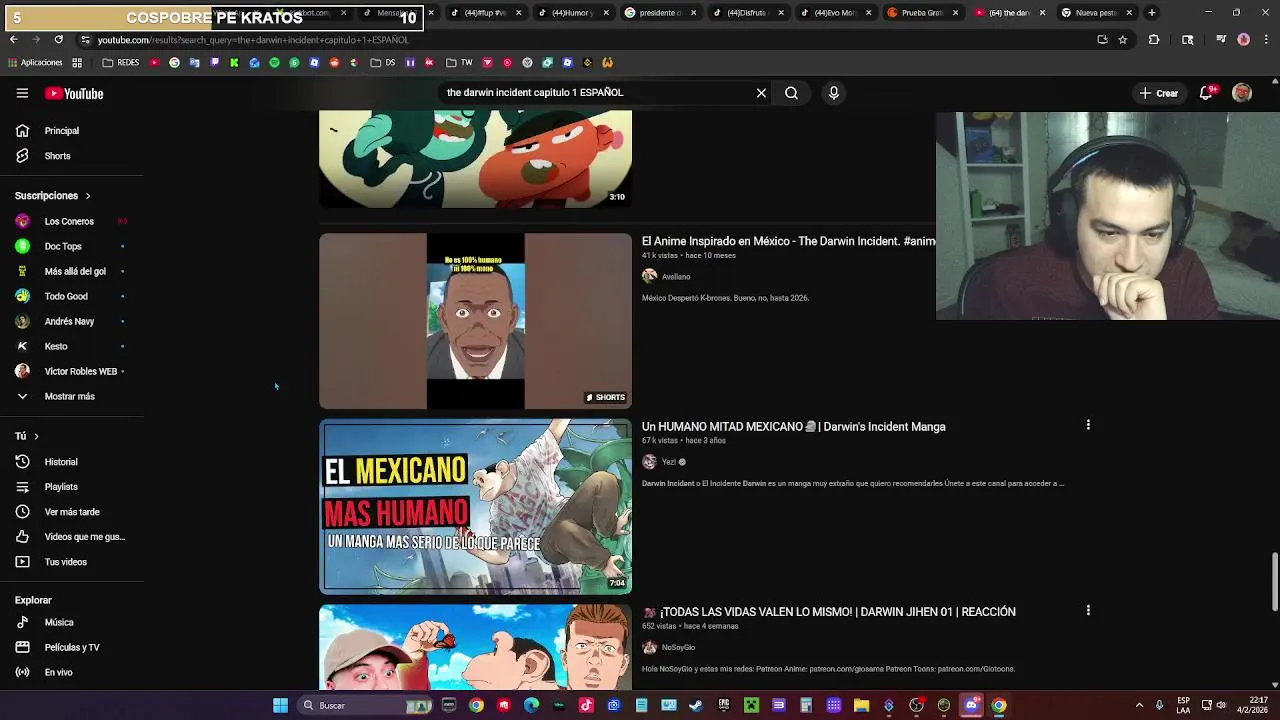This screenshot has height=720, width=1280.
Task: Start voice search with the microphone icon
Action: [x=833, y=93]
